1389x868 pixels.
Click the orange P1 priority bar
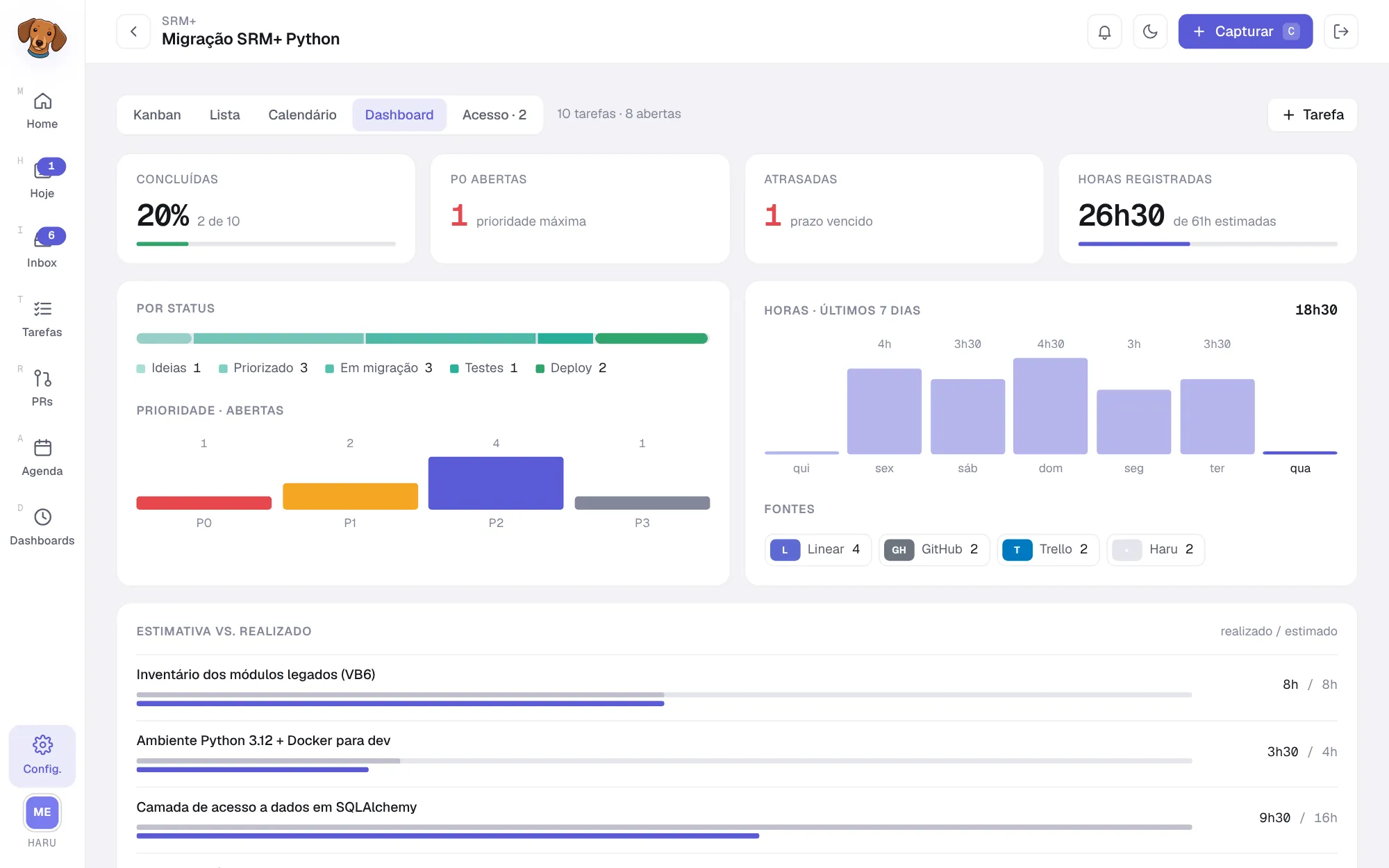pos(351,496)
